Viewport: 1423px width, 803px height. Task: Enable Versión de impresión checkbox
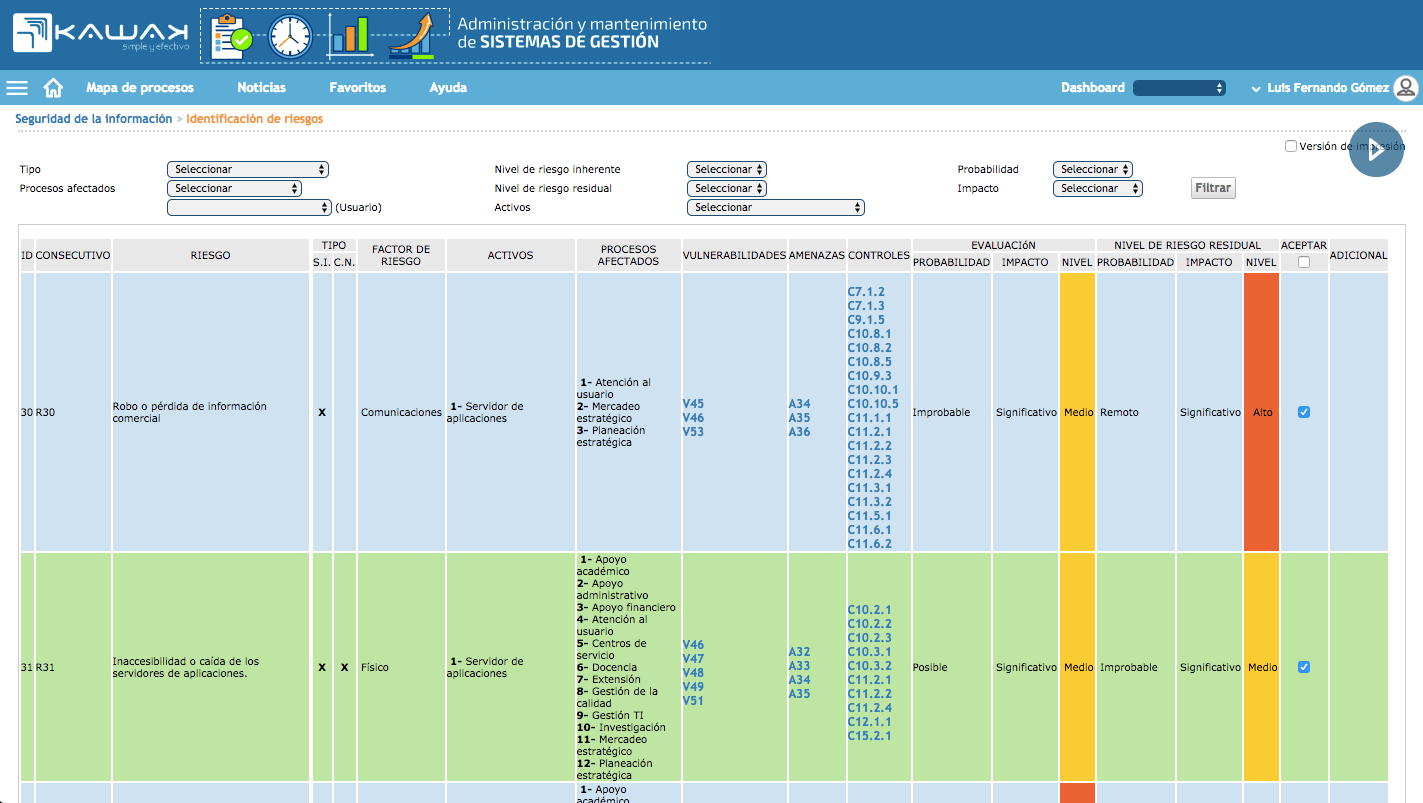click(1291, 146)
